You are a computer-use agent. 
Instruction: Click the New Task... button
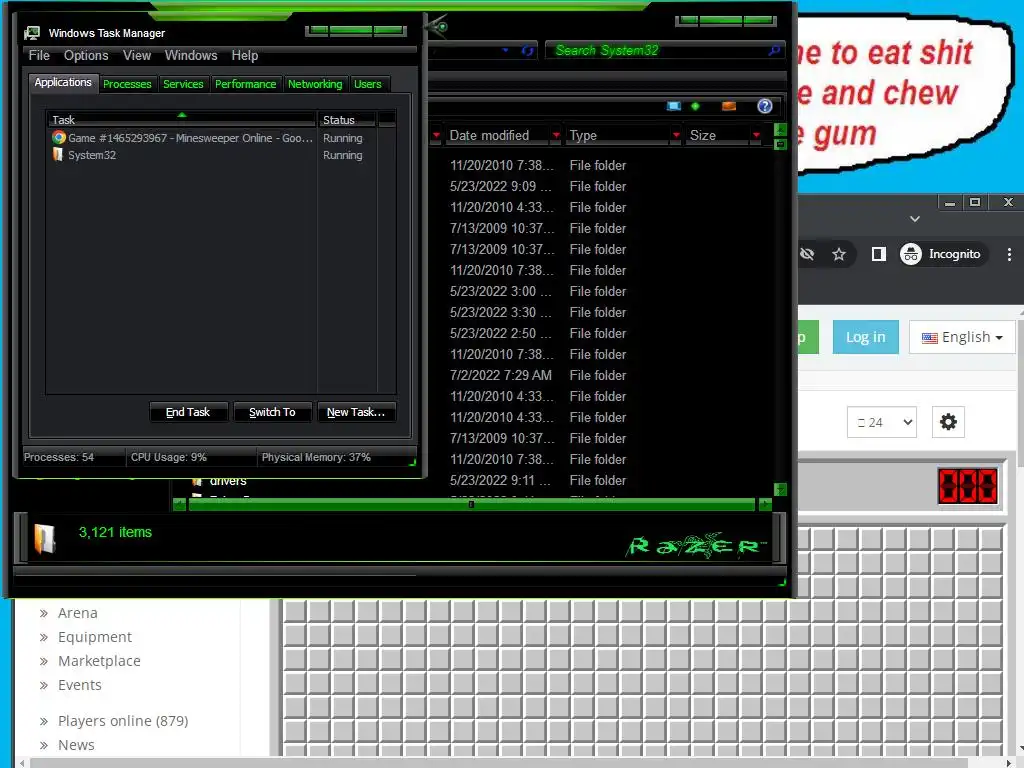(x=356, y=412)
